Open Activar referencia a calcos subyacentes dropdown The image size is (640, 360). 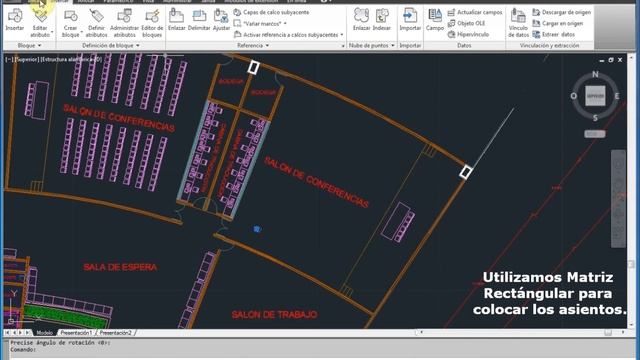342,35
